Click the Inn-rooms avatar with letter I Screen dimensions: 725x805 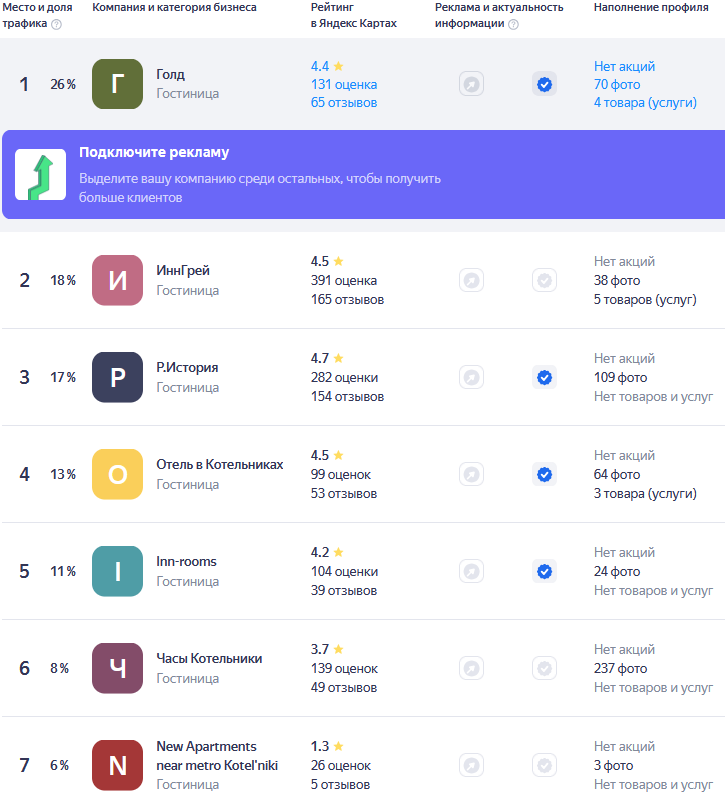click(x=118, y=571)
